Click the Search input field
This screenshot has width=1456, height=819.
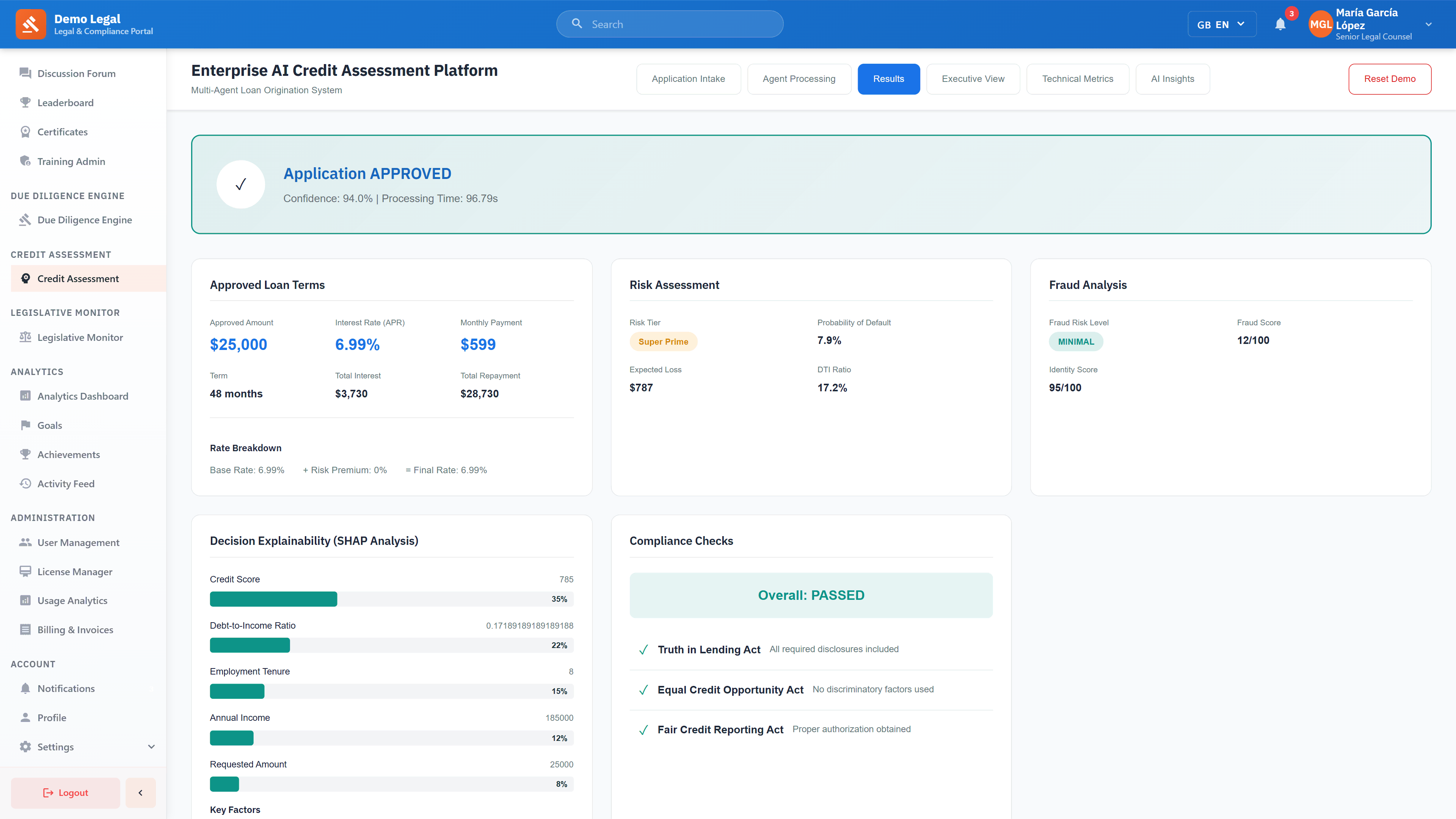tap(678, 24)
